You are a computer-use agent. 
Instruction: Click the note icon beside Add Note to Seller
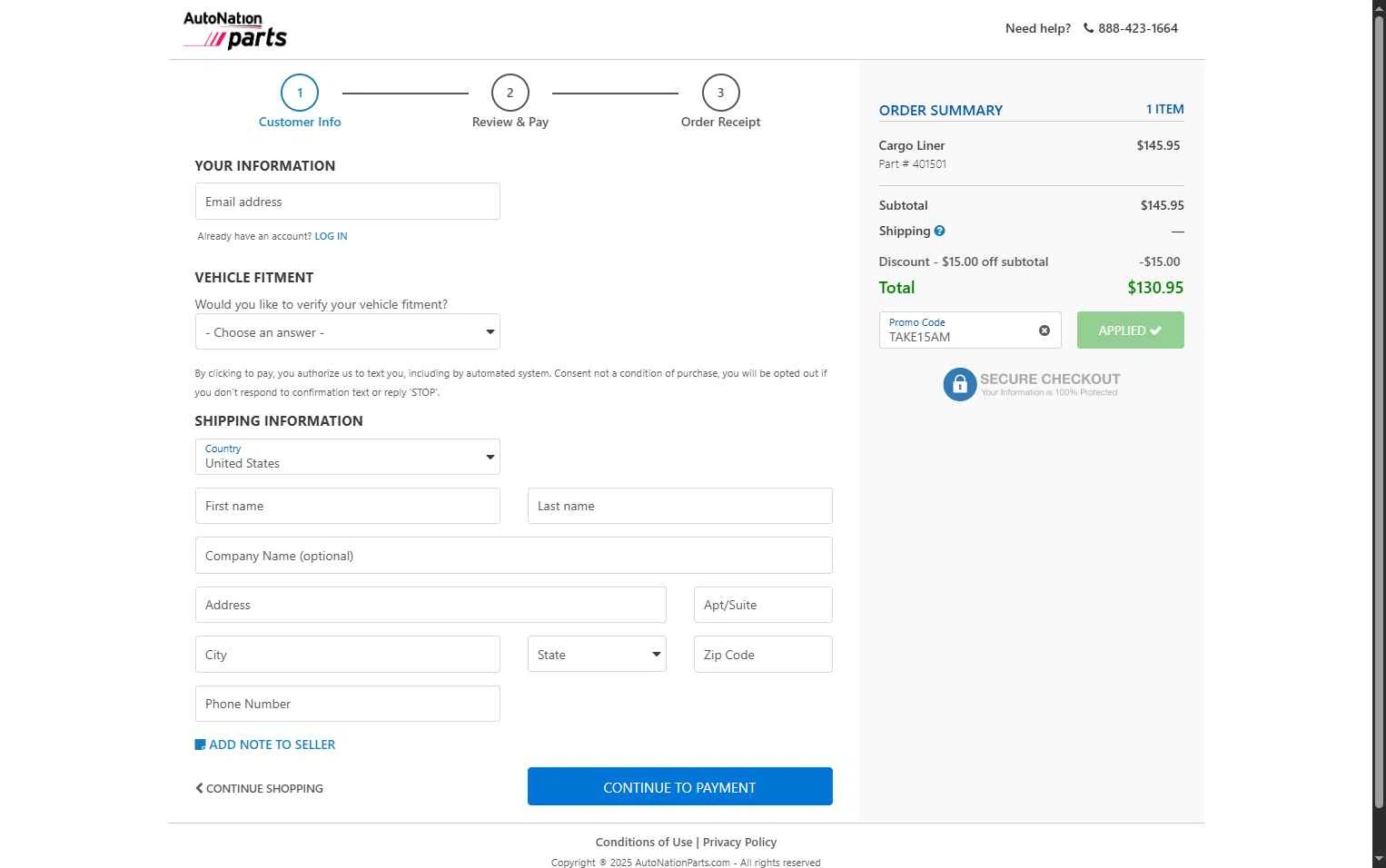pos(200,745)
